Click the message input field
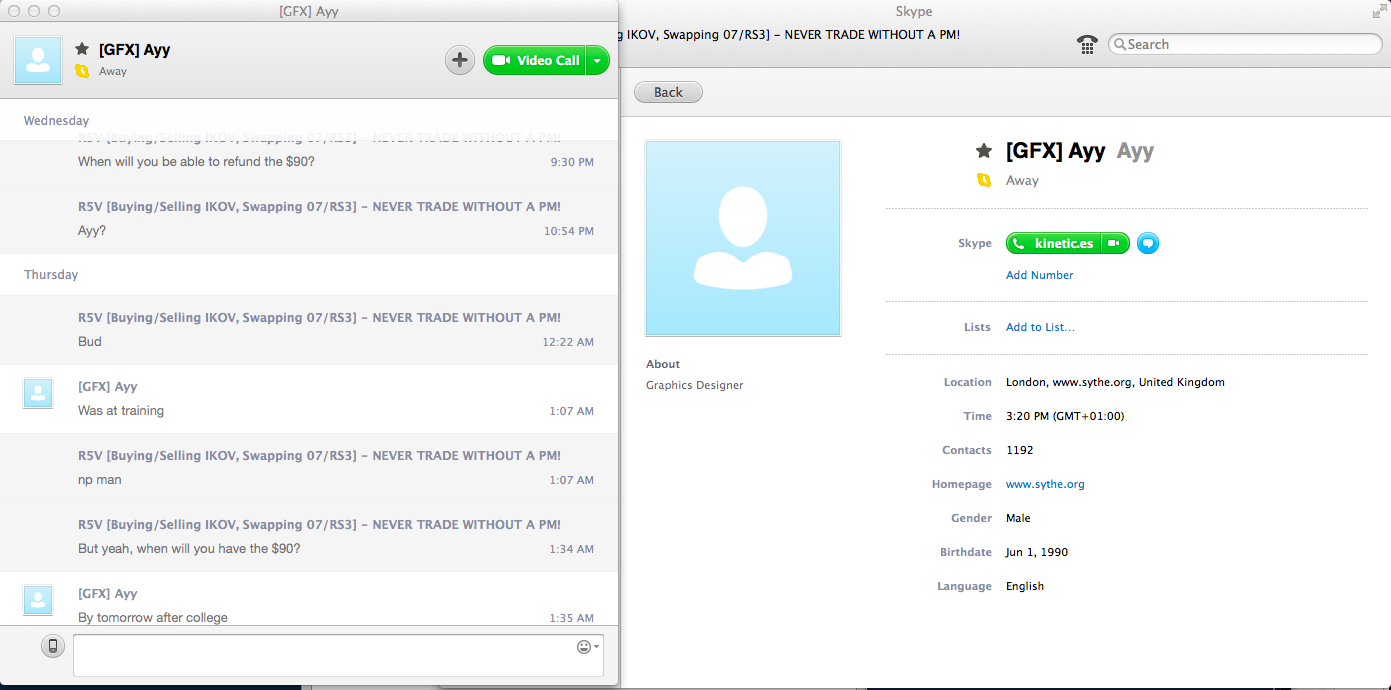The width and height of the screenshot is (1391, 690). click(x=338, y=655)
